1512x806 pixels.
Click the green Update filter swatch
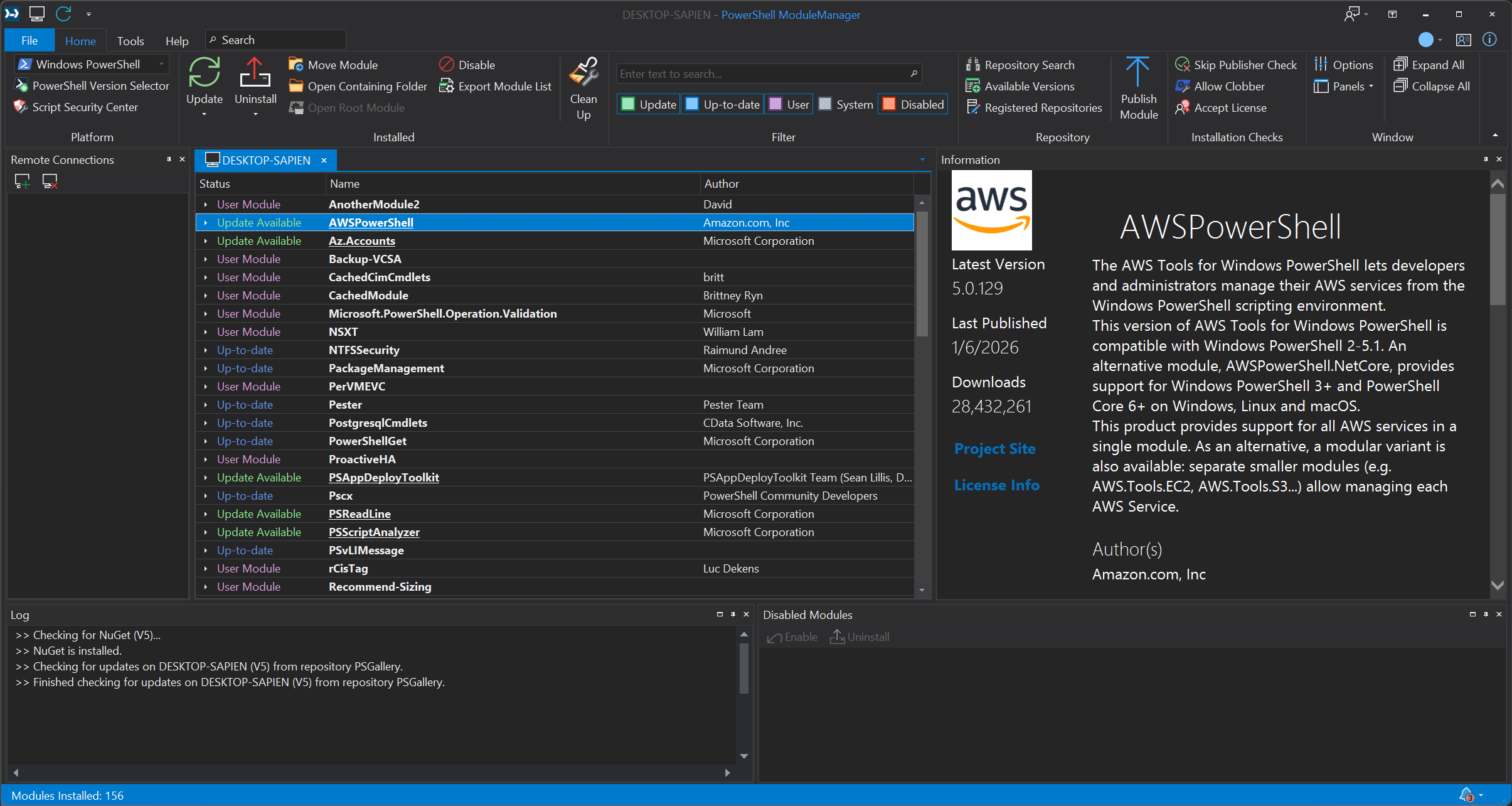[628, 104]
